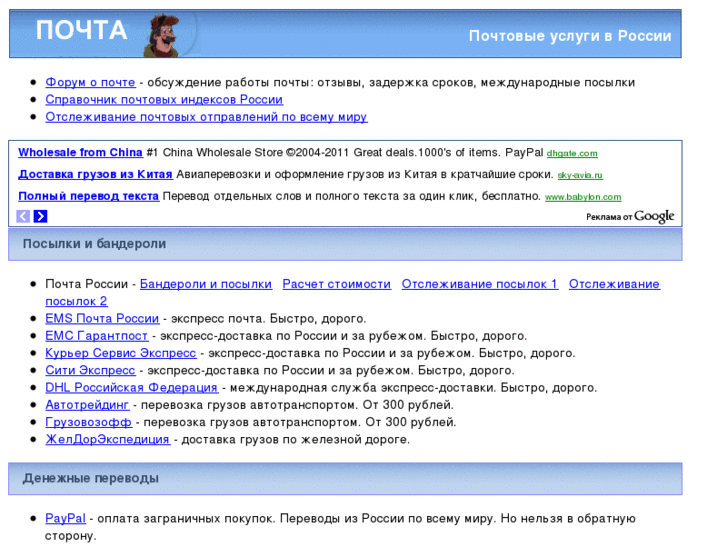Click the text 'Почта России -'

(x=90, y=284)
